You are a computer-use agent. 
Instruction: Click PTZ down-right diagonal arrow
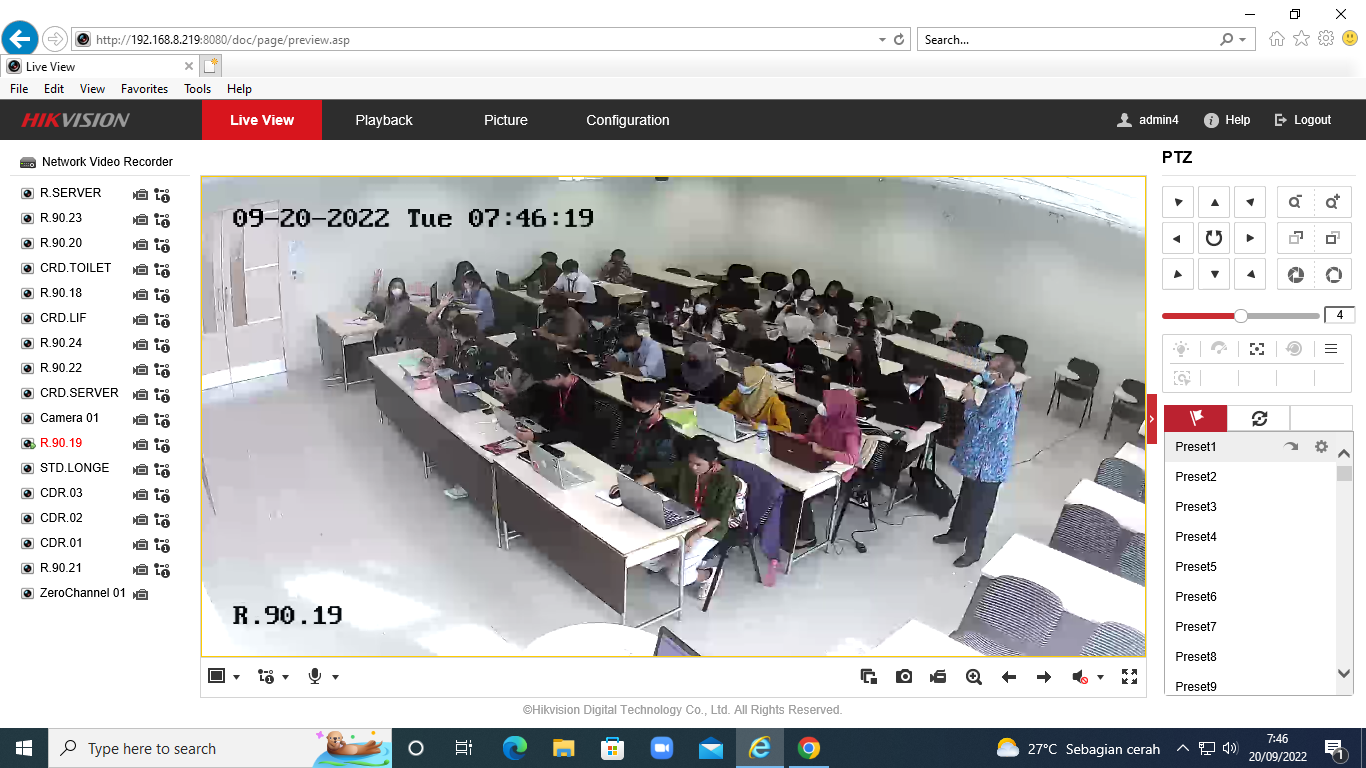click(x=1250, y=274)
